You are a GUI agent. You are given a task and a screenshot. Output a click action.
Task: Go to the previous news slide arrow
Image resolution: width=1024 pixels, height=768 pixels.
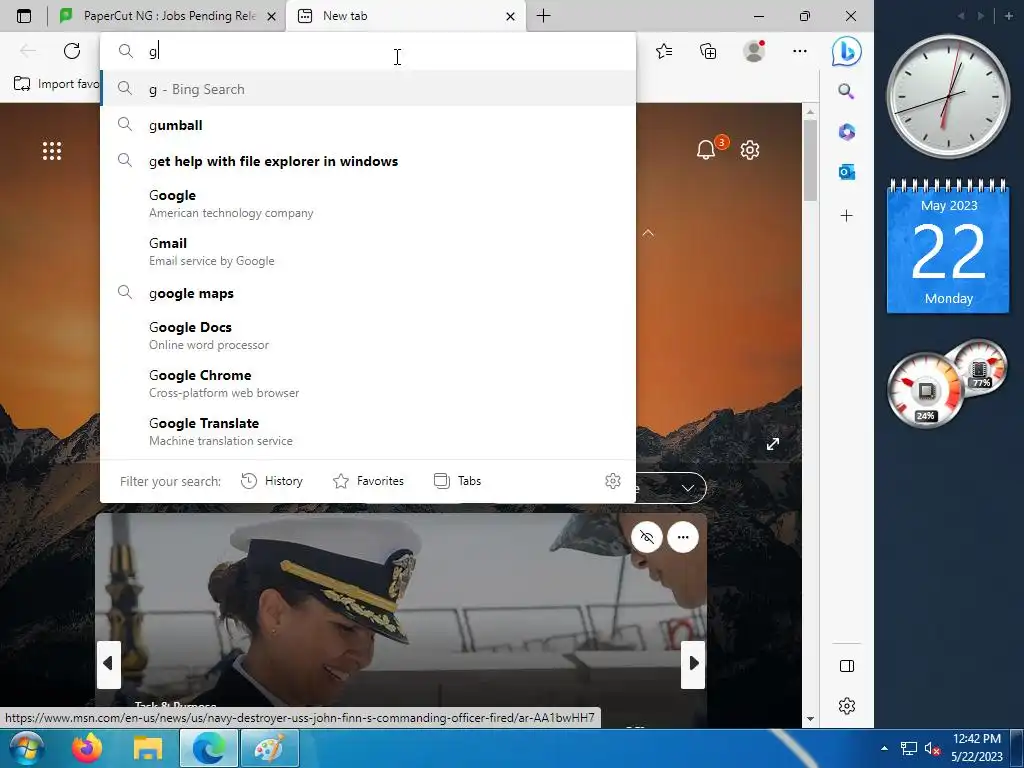[x=108, y=664]
